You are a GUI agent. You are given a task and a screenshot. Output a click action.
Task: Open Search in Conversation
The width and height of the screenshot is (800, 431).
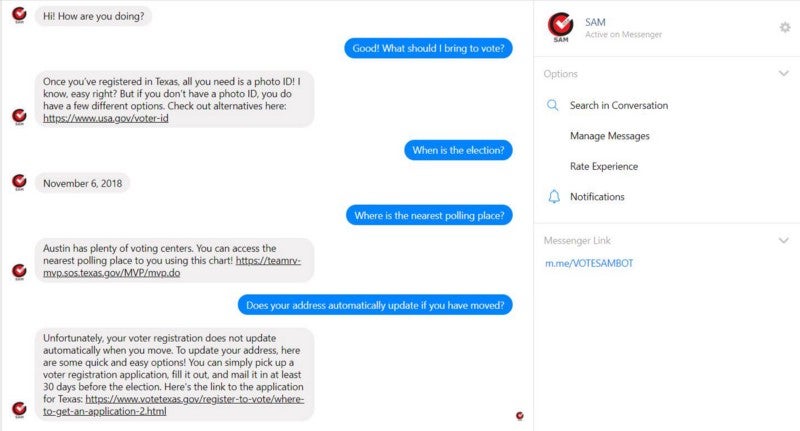point(619,105)
